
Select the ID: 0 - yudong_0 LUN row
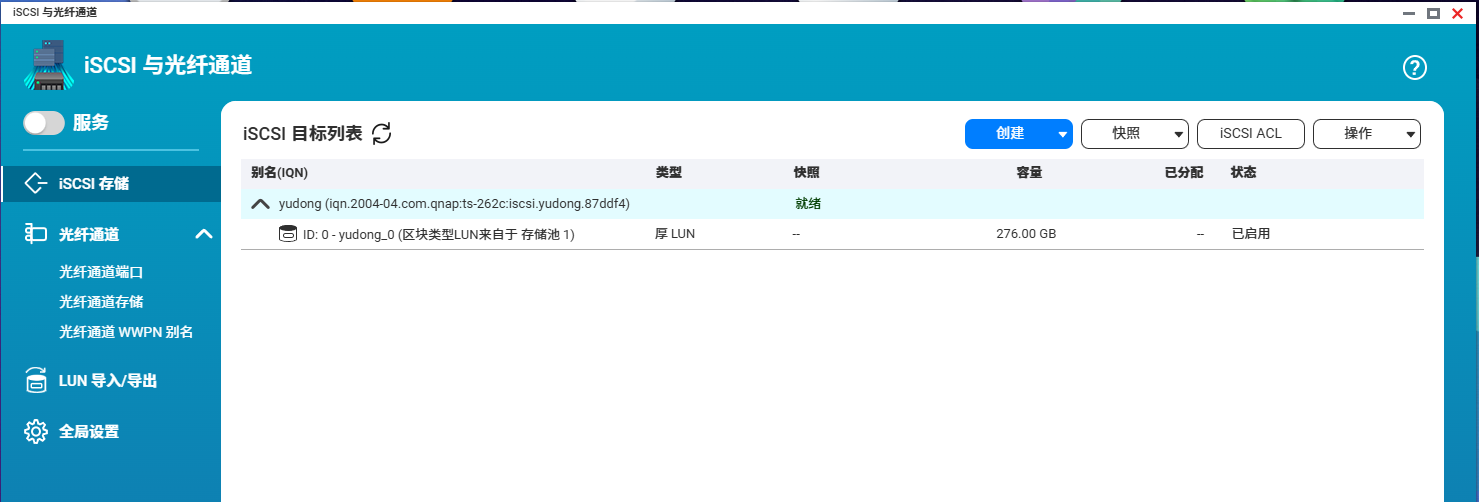click(832, 234)
